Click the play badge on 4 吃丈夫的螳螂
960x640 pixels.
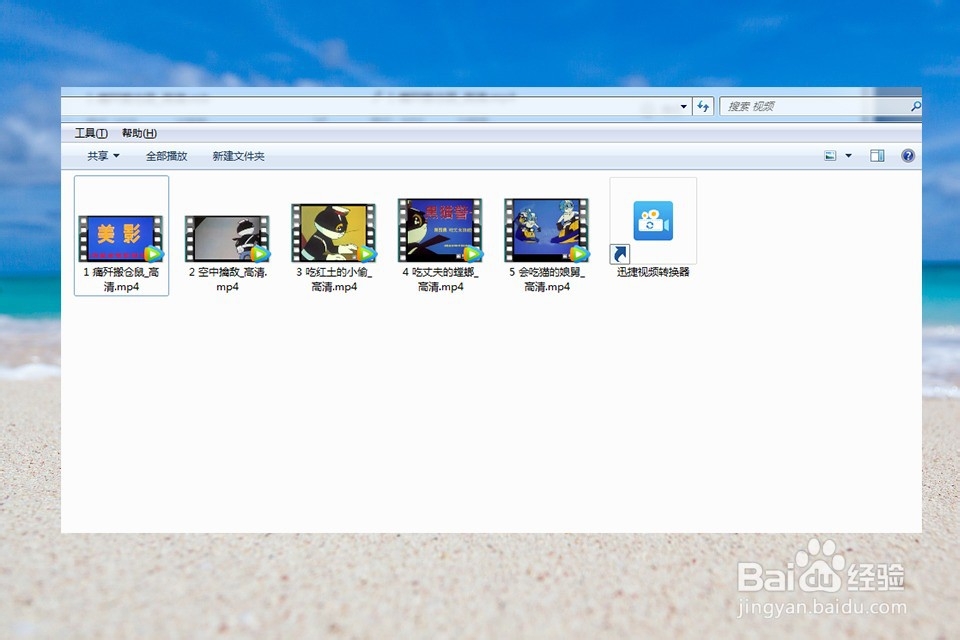click(472, 253)
